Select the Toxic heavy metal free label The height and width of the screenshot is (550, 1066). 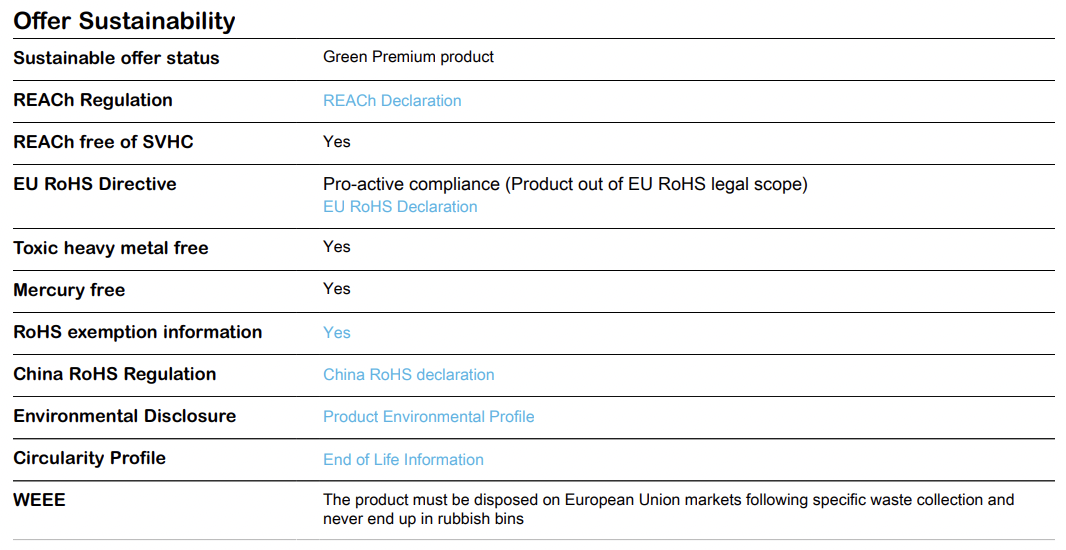(x=110, y=247)
